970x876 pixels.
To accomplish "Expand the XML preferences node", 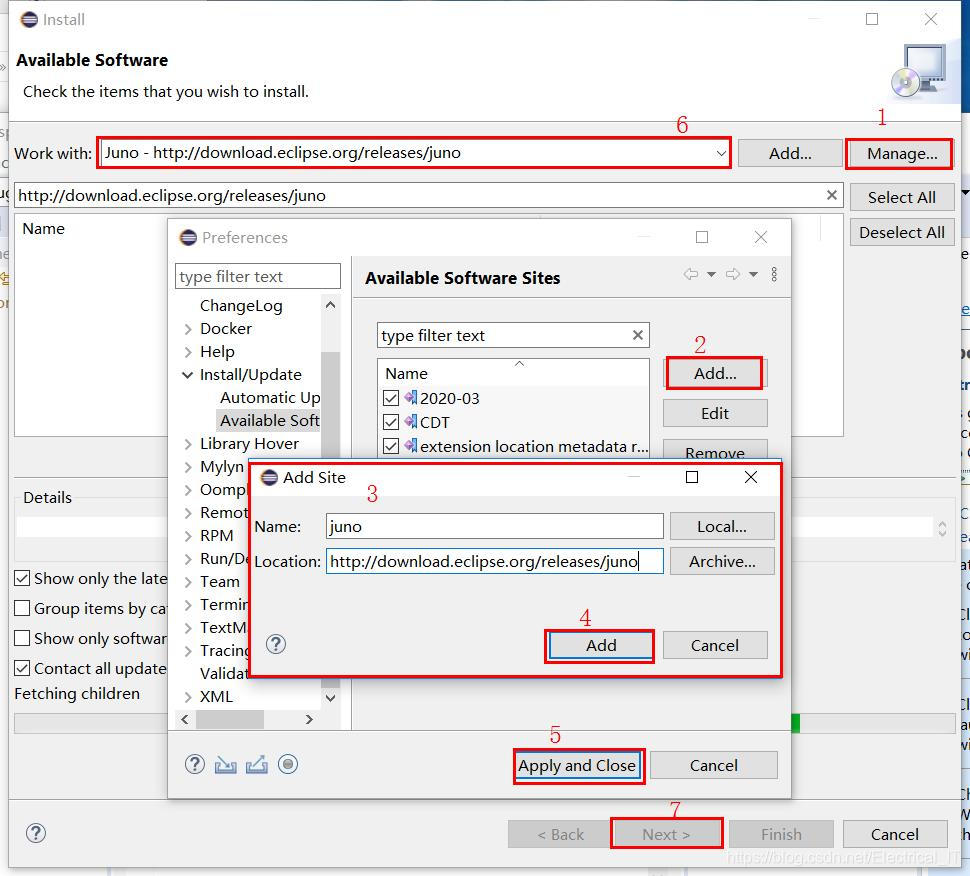I will click(187, 697).
